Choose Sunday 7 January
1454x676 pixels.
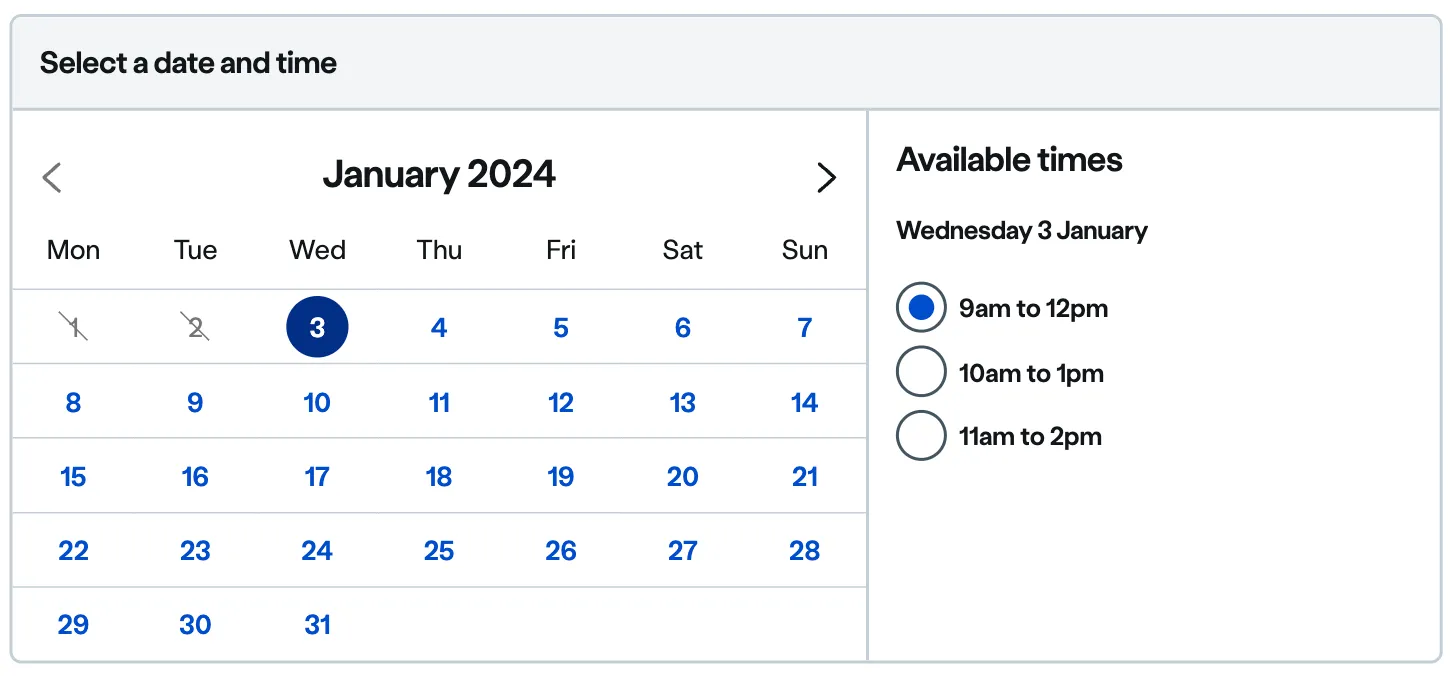click(805, 327)
